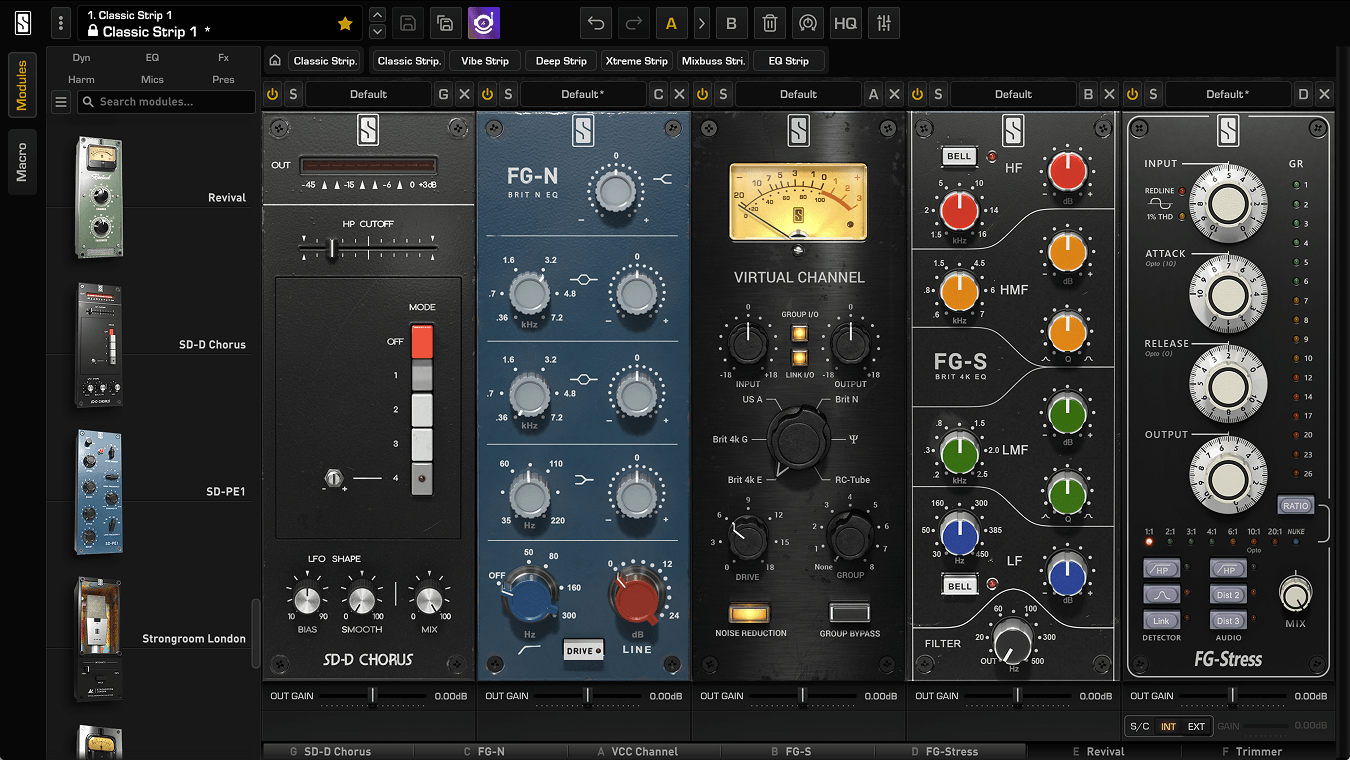Switch to the Xtreme Strip tab

[x=637, y=61]
